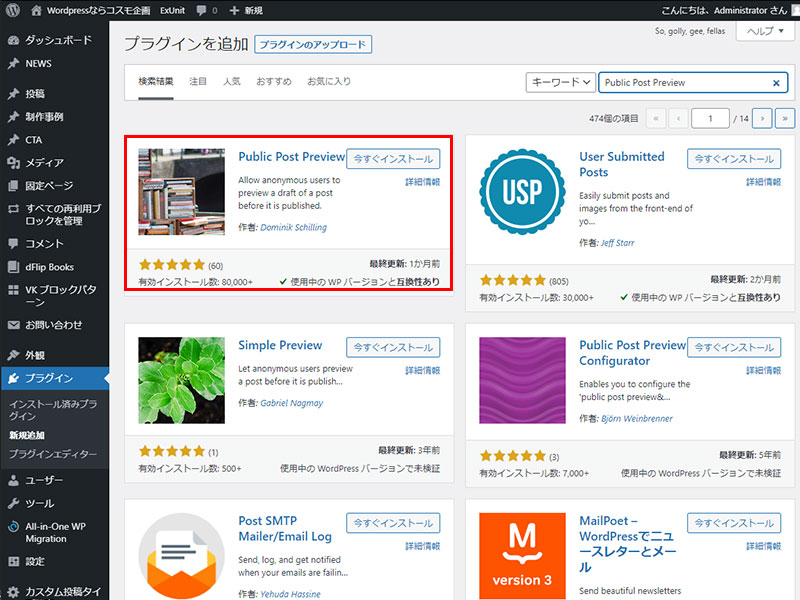Open the Dashboard (ダッシュボード) menu
Viewport: 800px width, 600px height.
tap(58, 40)
